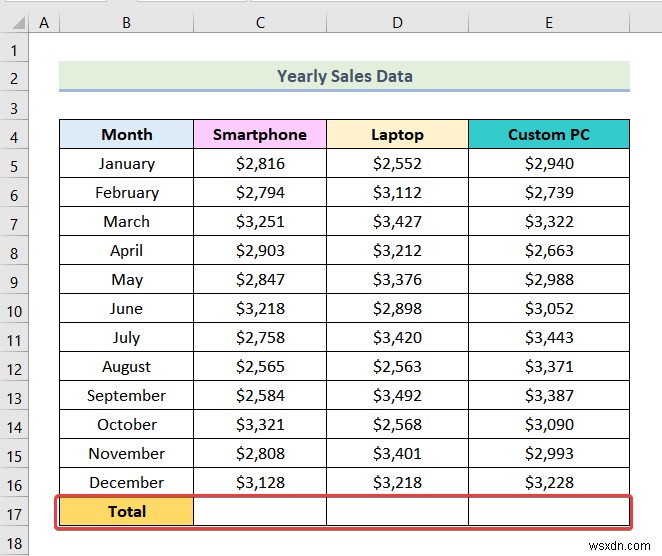This screenshot has height=556, width=662.
Task: Select row 2 header
Action: tap(15, 77)
